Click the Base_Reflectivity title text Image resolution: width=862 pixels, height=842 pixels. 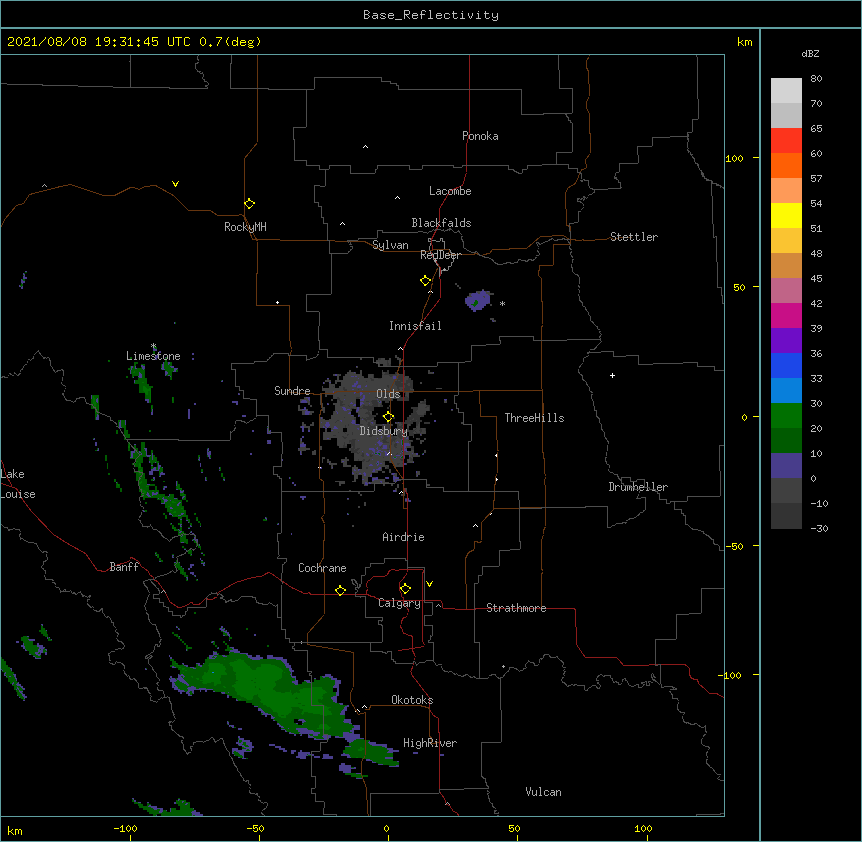[431, 15]
